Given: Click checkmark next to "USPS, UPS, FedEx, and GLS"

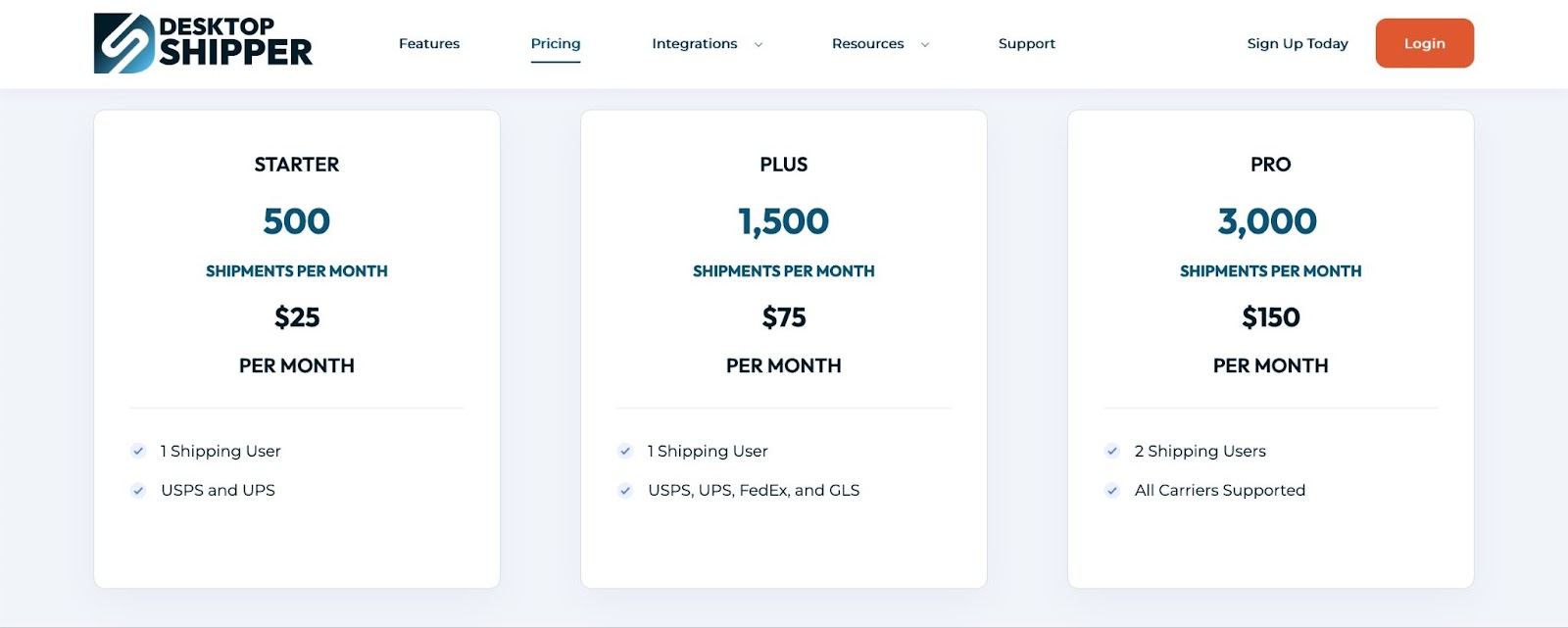Looking at the screenshot, I should click(625, 491).
